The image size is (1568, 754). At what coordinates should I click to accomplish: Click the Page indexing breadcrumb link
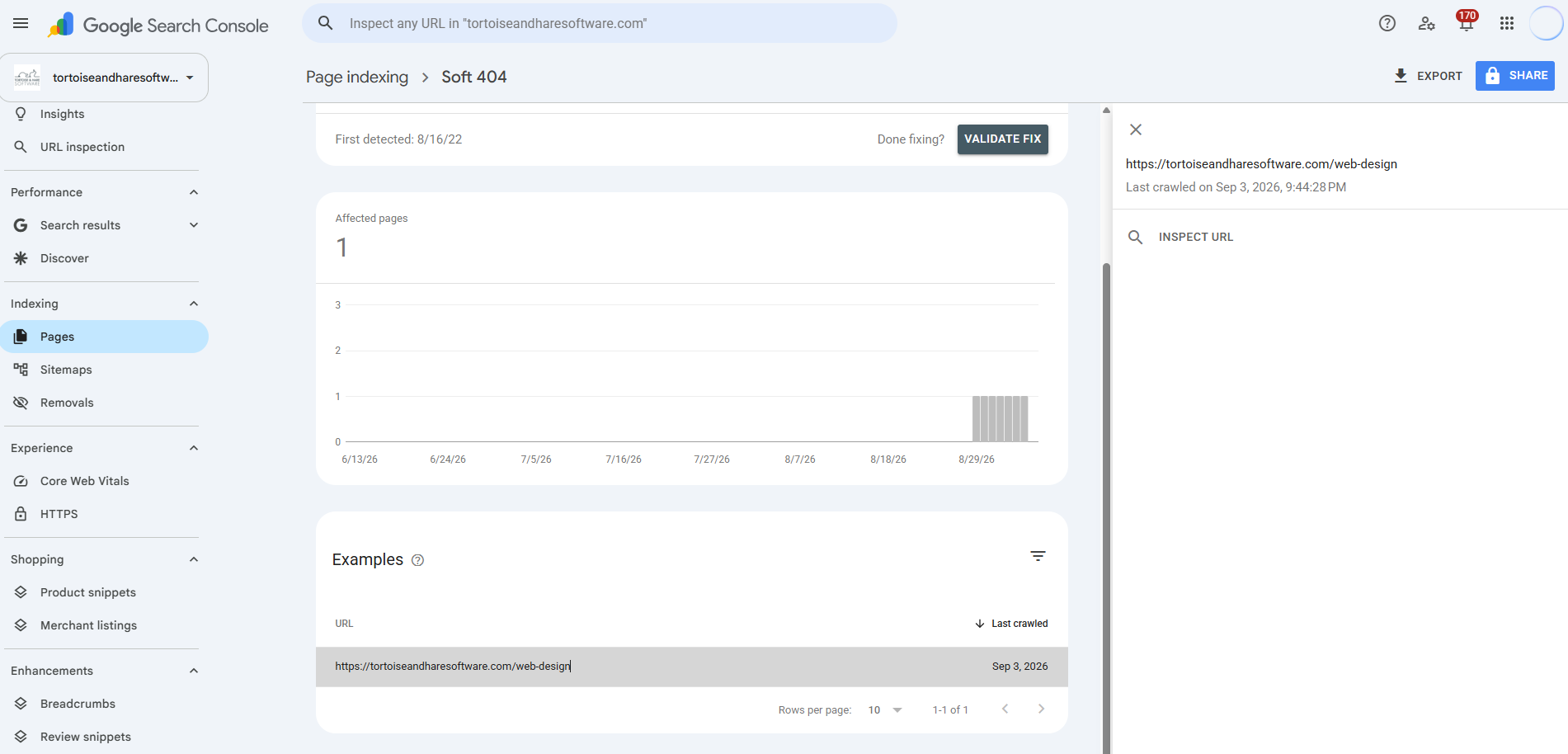357,77
